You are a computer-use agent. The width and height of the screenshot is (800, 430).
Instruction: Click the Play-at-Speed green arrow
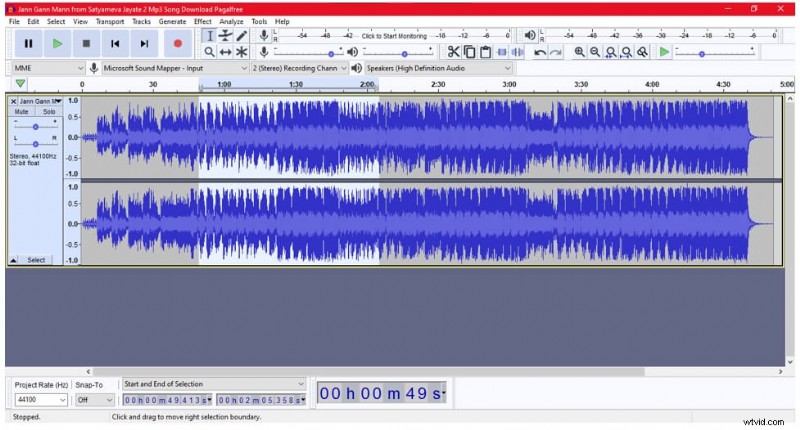[x=664, y=52]
